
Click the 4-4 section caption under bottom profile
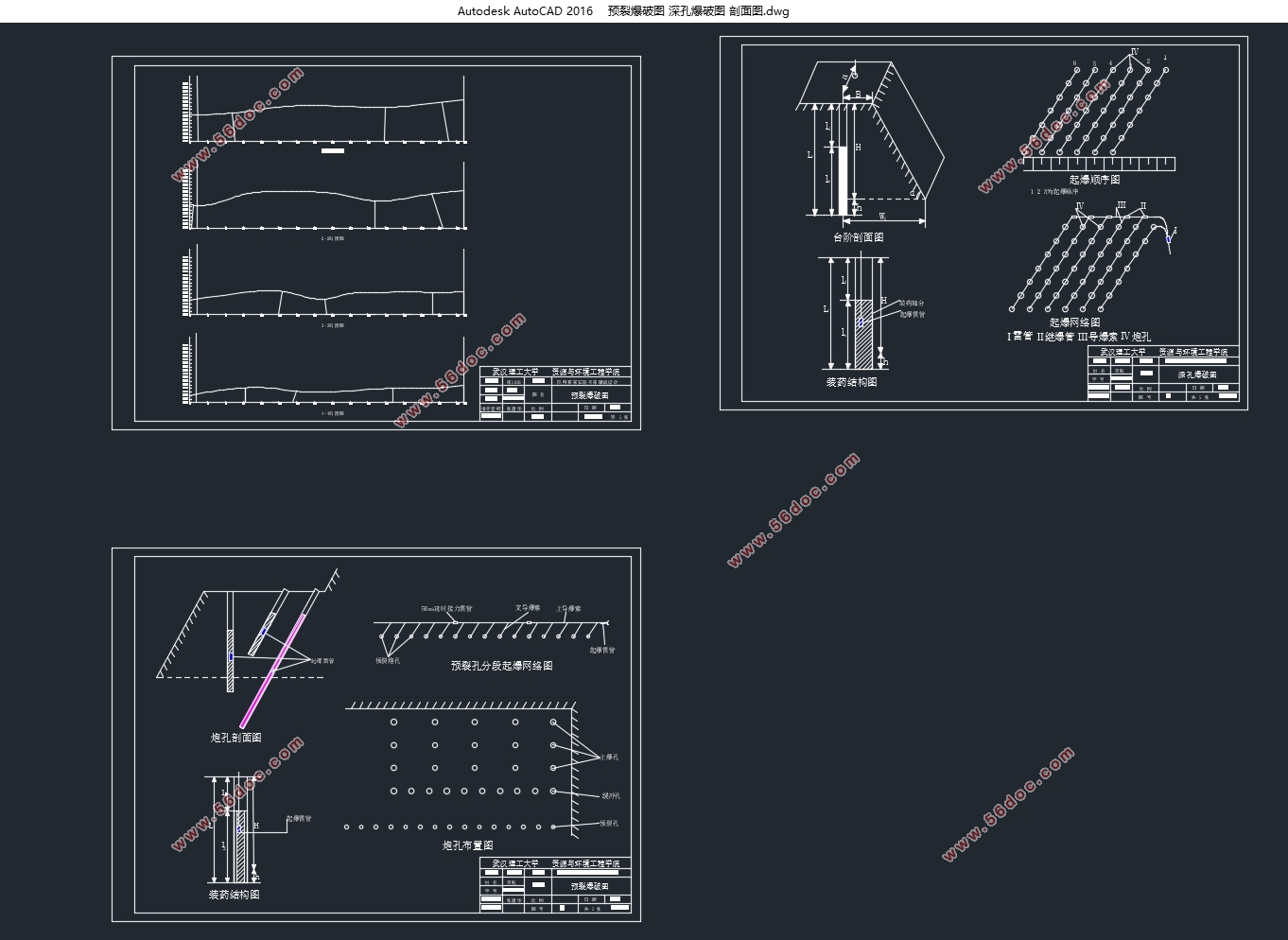point(332,413)
